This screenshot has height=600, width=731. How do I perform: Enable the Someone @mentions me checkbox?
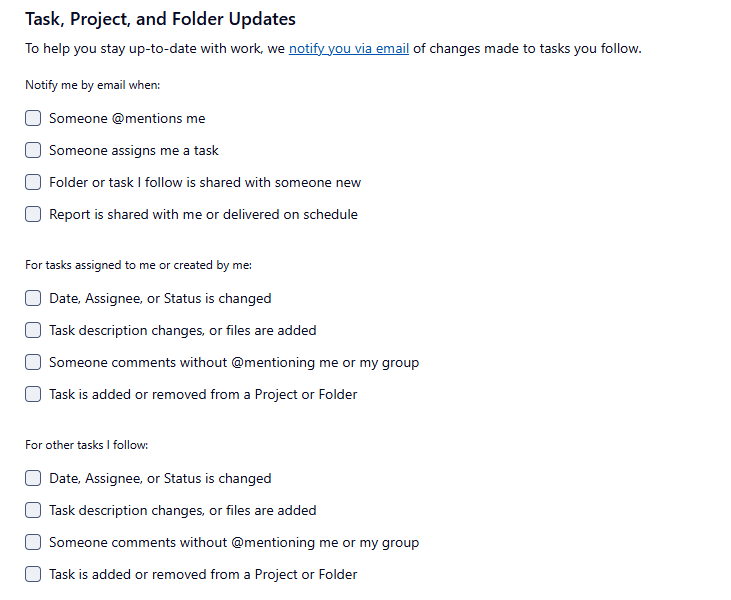(x=33, y=118)
